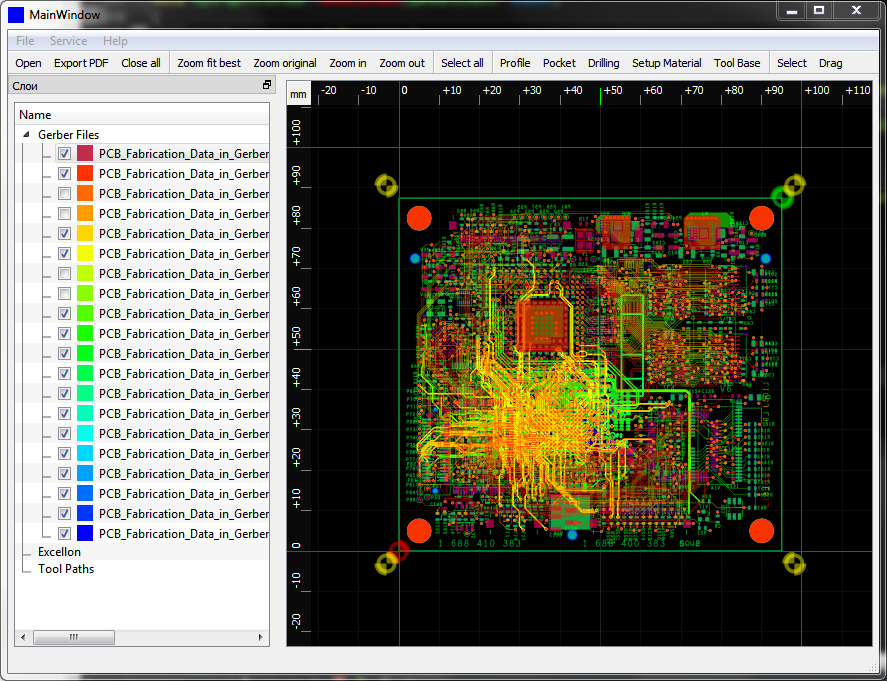
Task: Click the mm units button at ruler corner
Action: [x=298, y=94]
